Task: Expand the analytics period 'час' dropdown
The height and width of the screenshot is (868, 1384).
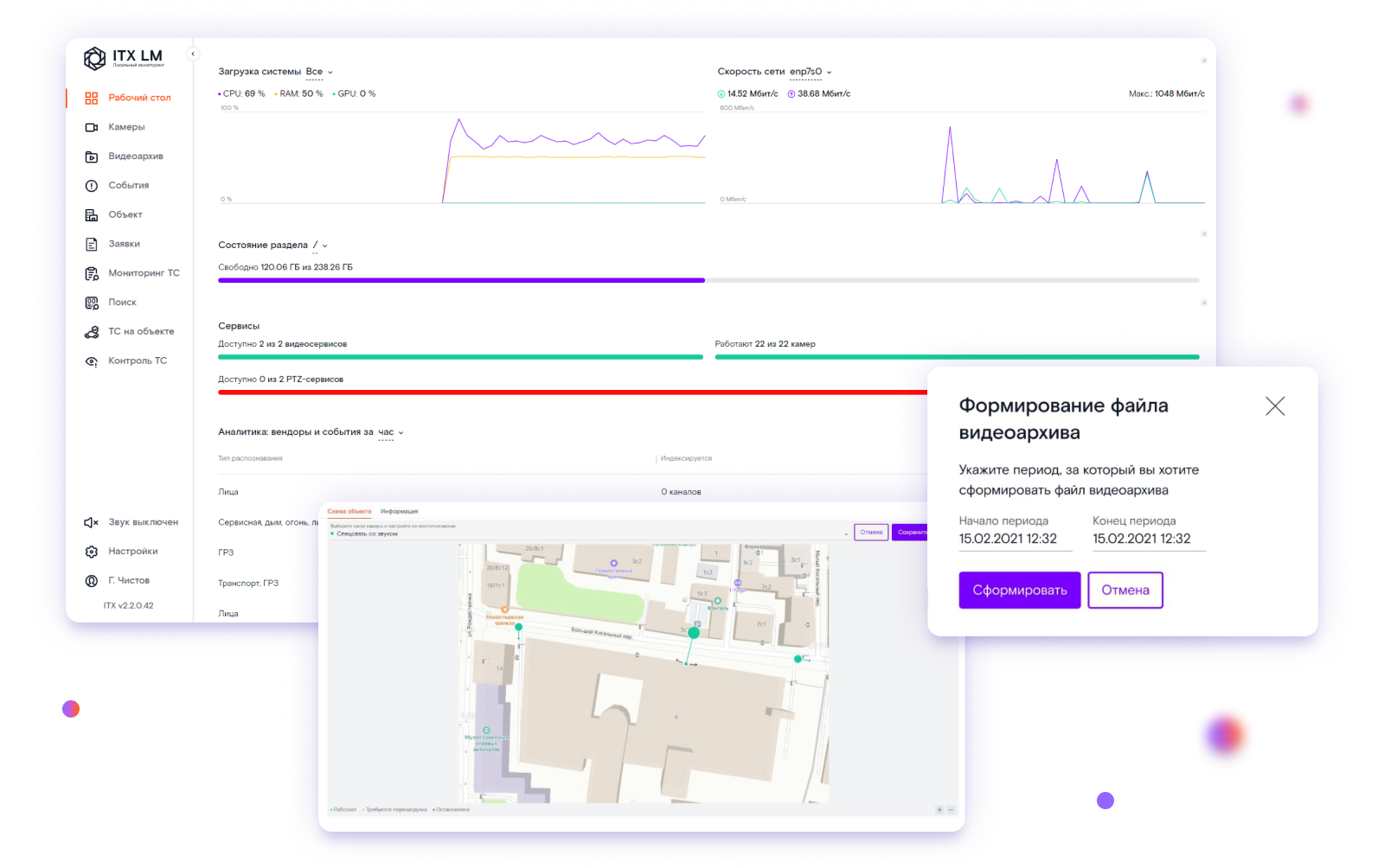Action: point(390,432)
